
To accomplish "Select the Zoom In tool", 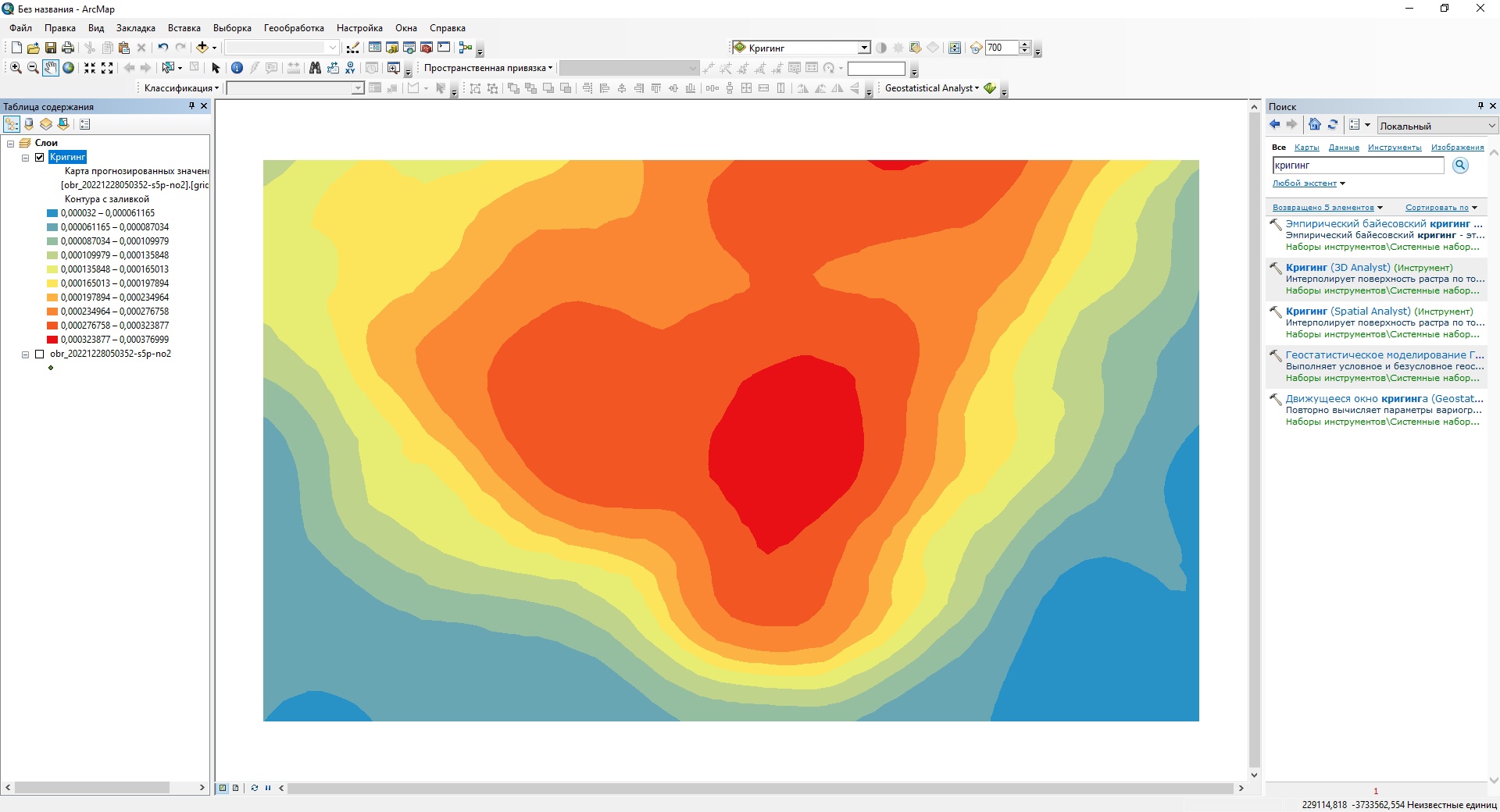I will [x=16, y=68].
